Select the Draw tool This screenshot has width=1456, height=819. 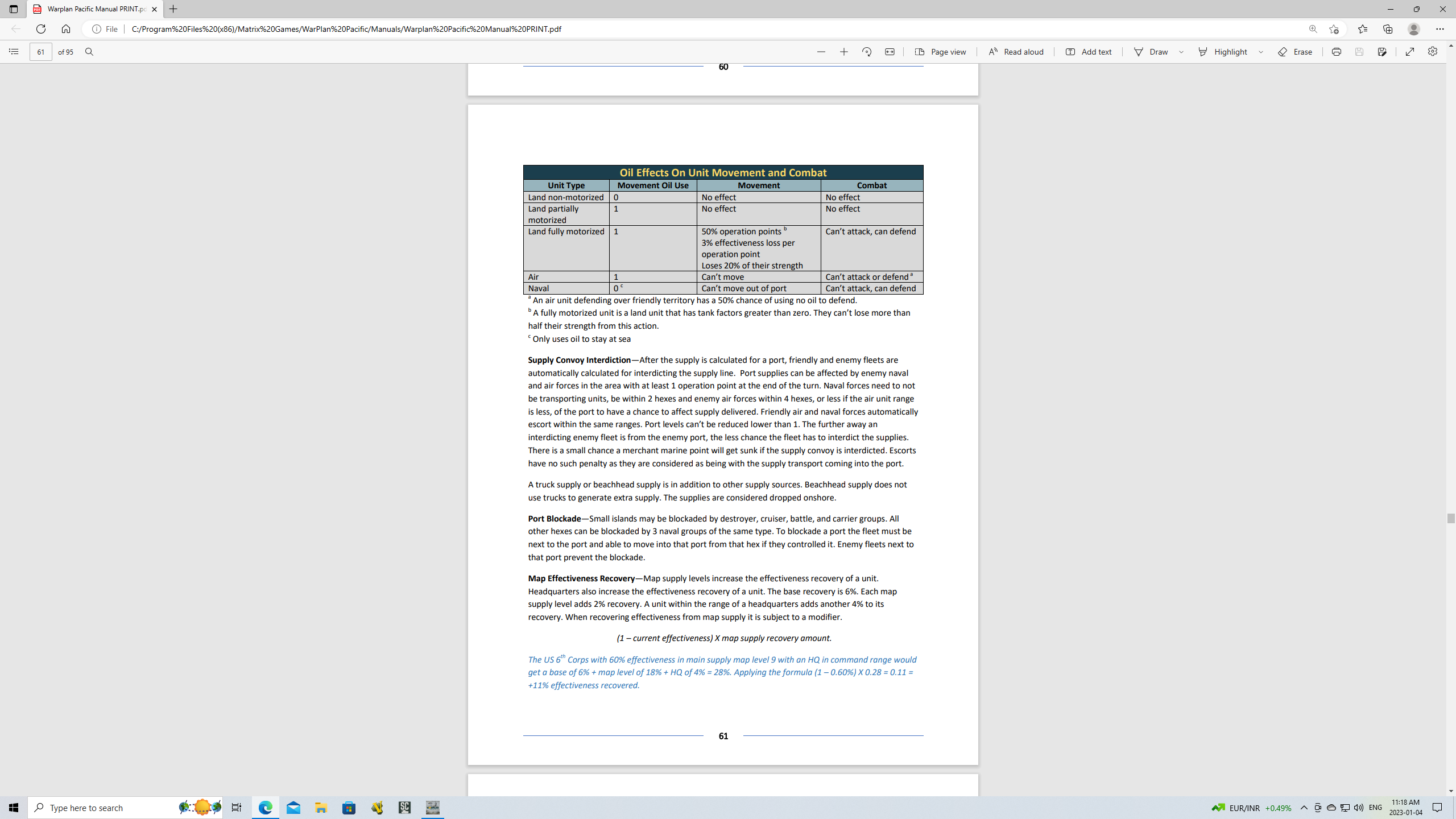tap(1151, 52)
